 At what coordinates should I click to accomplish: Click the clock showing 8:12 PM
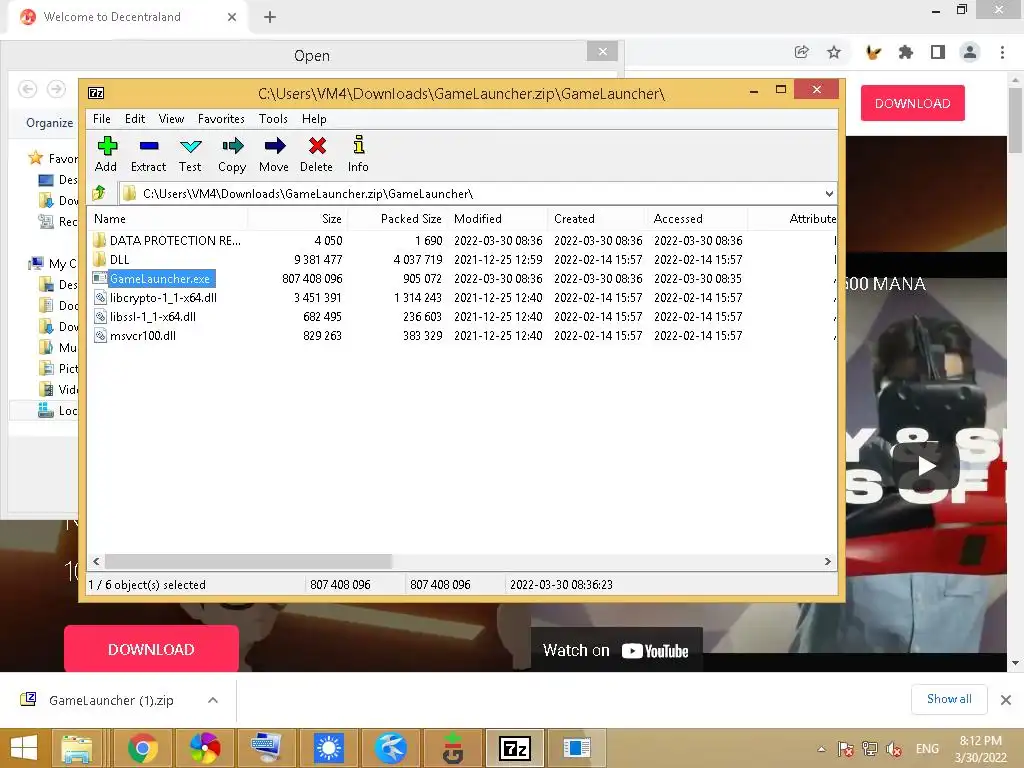tap(980, 741)
